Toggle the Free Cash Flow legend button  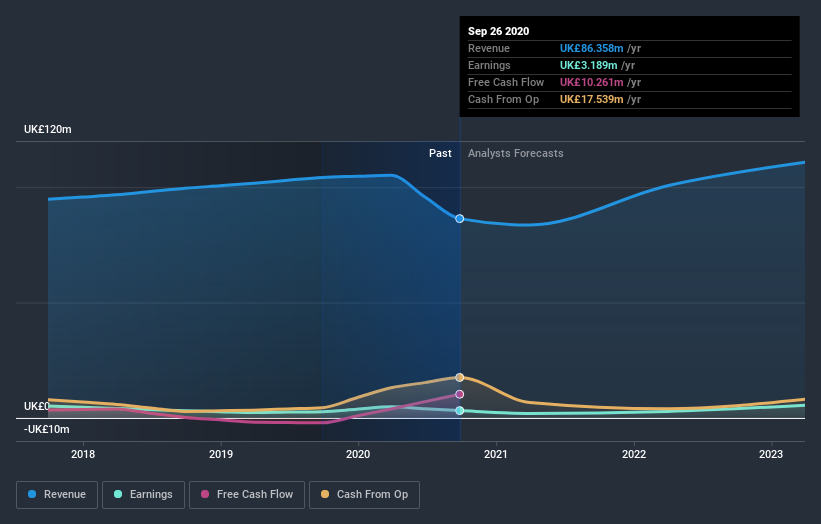tap(247, 495)
